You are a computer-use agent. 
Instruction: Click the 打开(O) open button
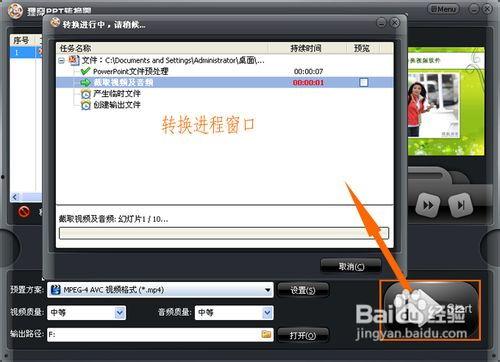pyautogui.click(x=303, y=335)
